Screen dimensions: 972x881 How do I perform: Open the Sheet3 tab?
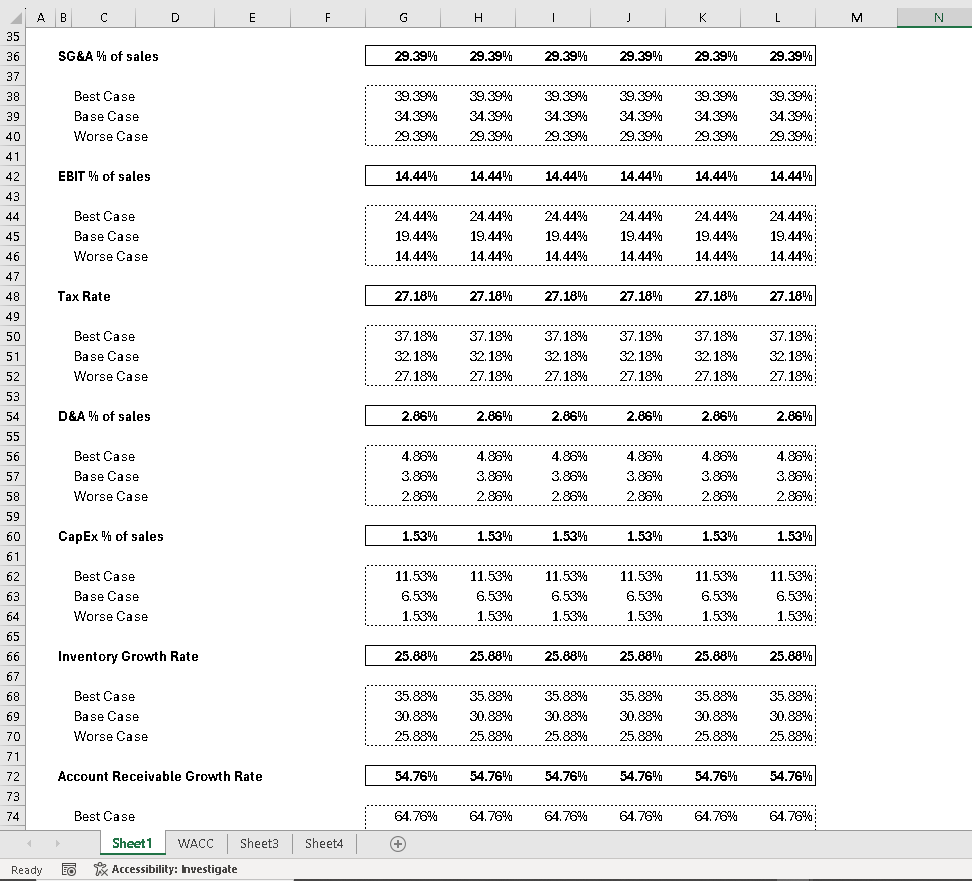259,843
